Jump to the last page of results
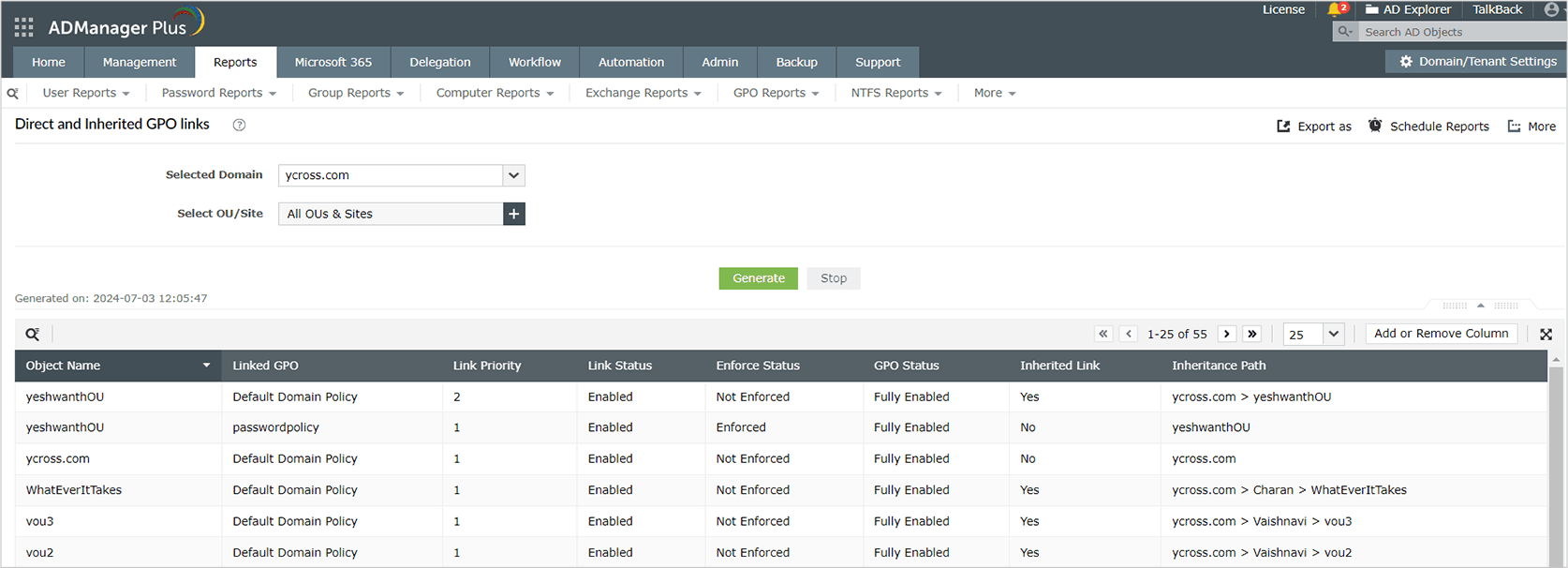The height and width of the screenshot is (568, 1568). pos(1252,334)
